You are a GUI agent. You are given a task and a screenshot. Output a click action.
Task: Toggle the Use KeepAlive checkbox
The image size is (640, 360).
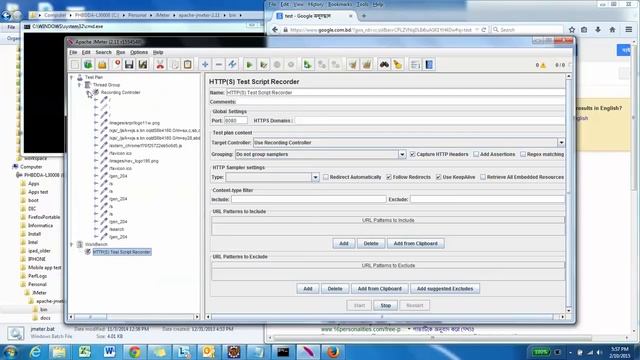438,177
